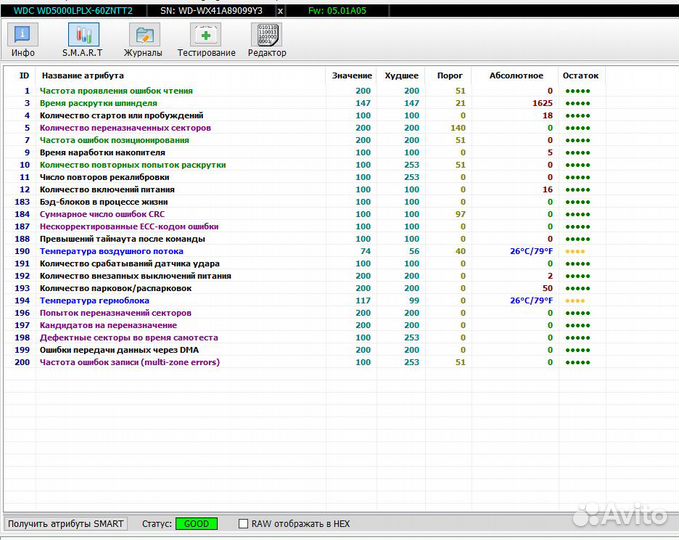Select the Количество переназначенных секторов row
679x540 pixels.
tap(125, 128)
